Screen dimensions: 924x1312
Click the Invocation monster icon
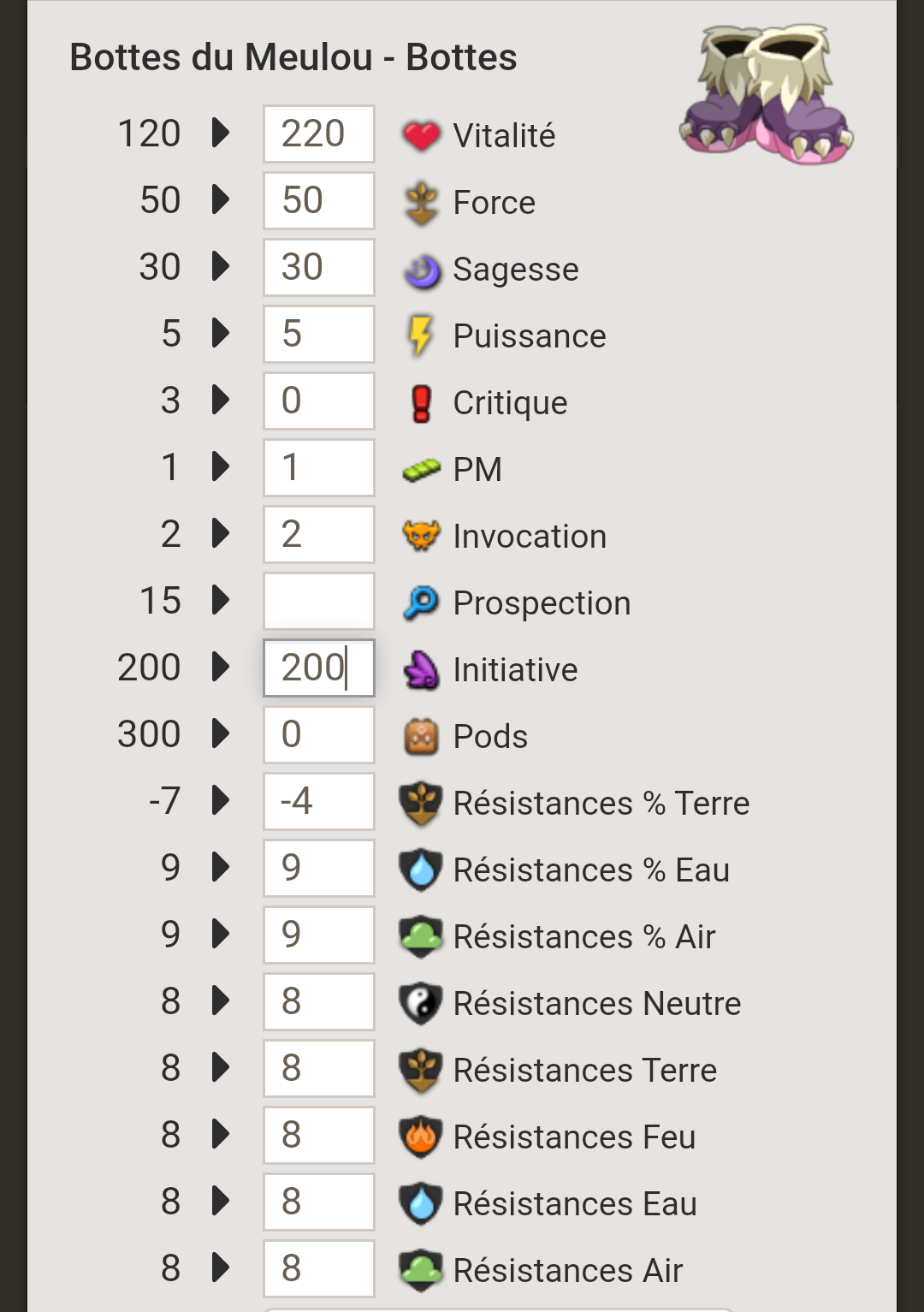(421, 536)
